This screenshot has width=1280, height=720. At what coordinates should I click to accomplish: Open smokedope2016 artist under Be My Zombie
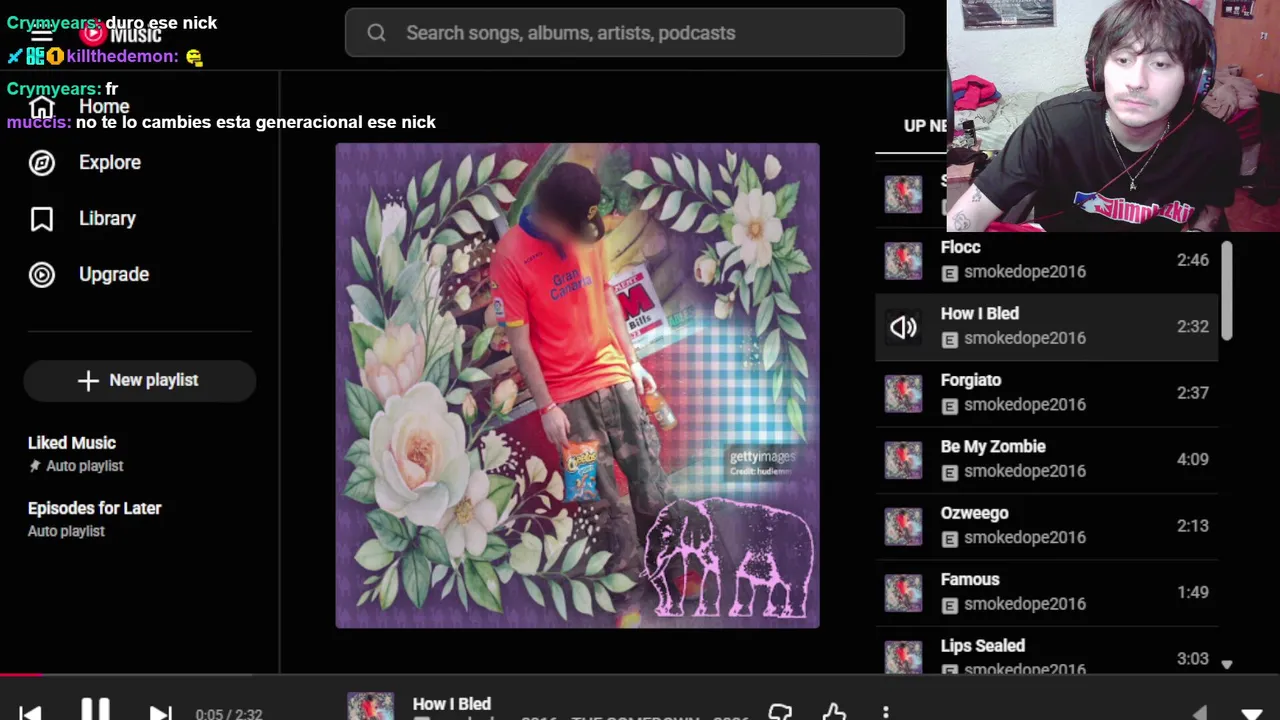pyautogui.click(x=1025, y=471)
